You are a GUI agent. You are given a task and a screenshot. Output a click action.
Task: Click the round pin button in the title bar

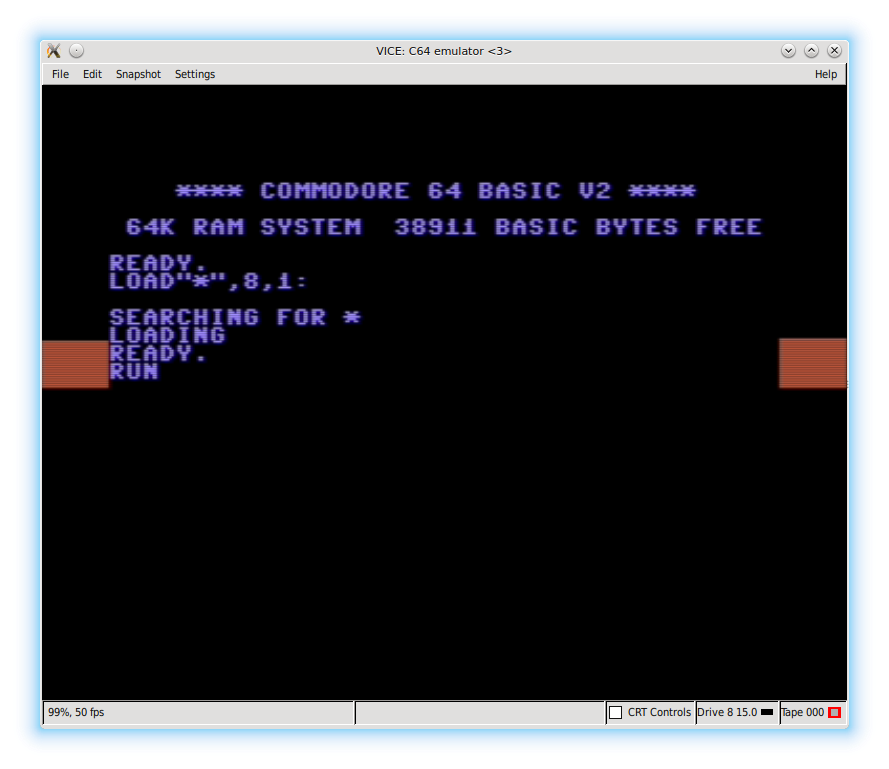(77, 51)
